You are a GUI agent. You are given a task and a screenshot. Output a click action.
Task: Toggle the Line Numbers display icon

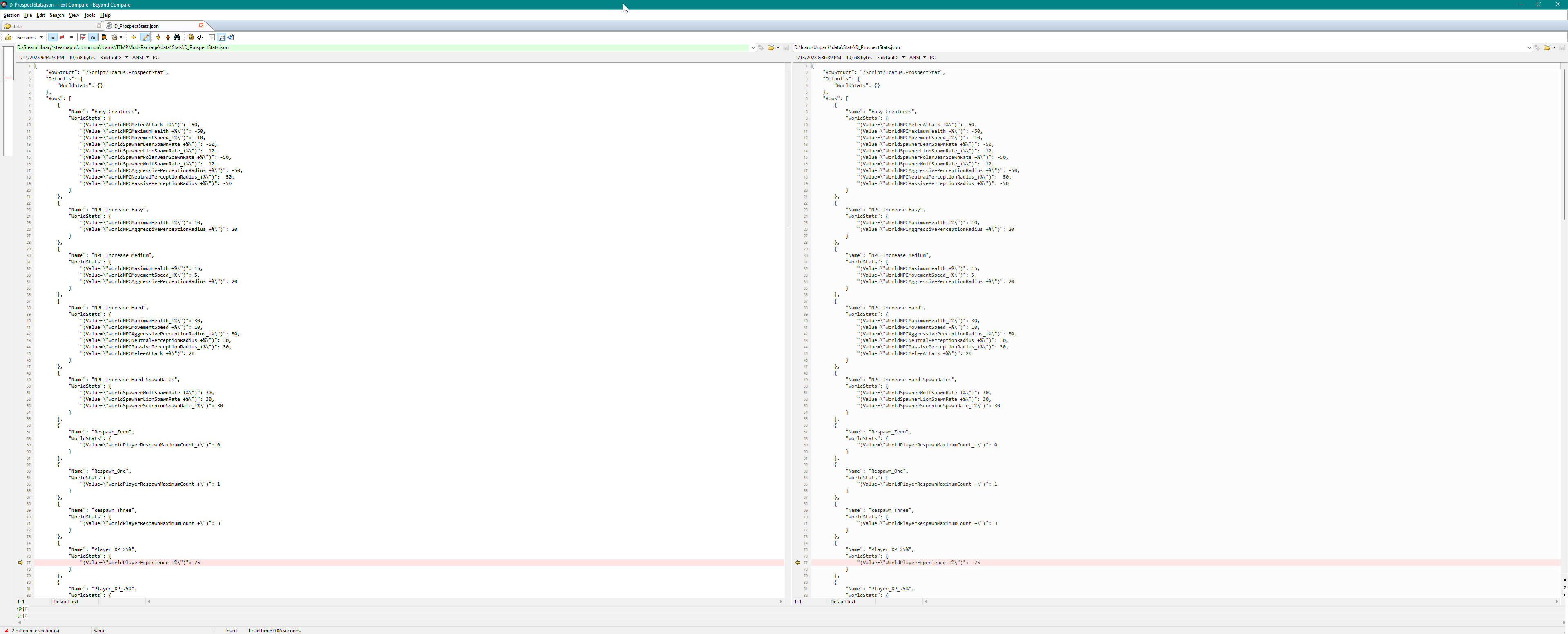click(x=222, y=37)
